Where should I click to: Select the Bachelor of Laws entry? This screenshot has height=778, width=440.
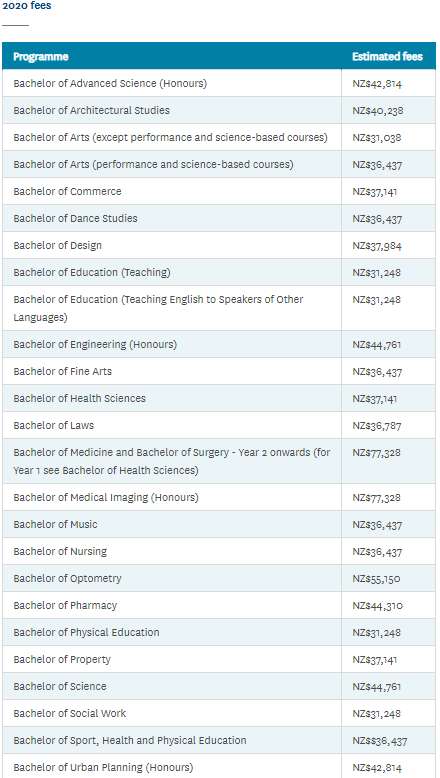(x=54, y=425)
